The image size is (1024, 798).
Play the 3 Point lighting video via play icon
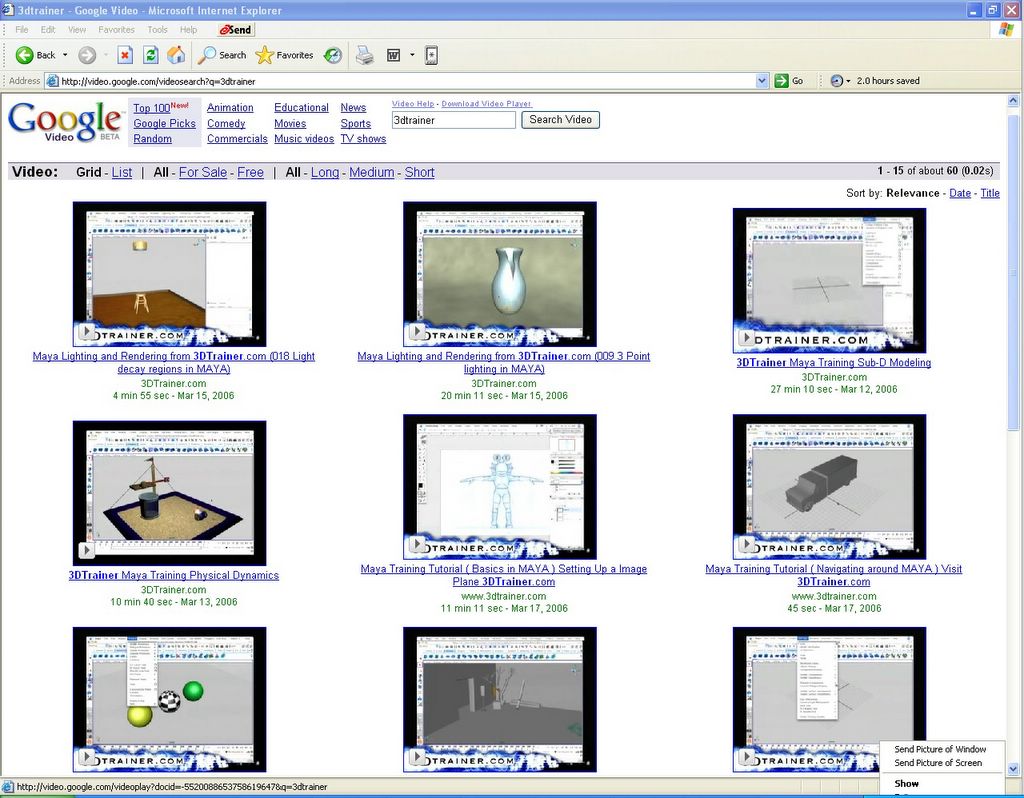[417, 332]
